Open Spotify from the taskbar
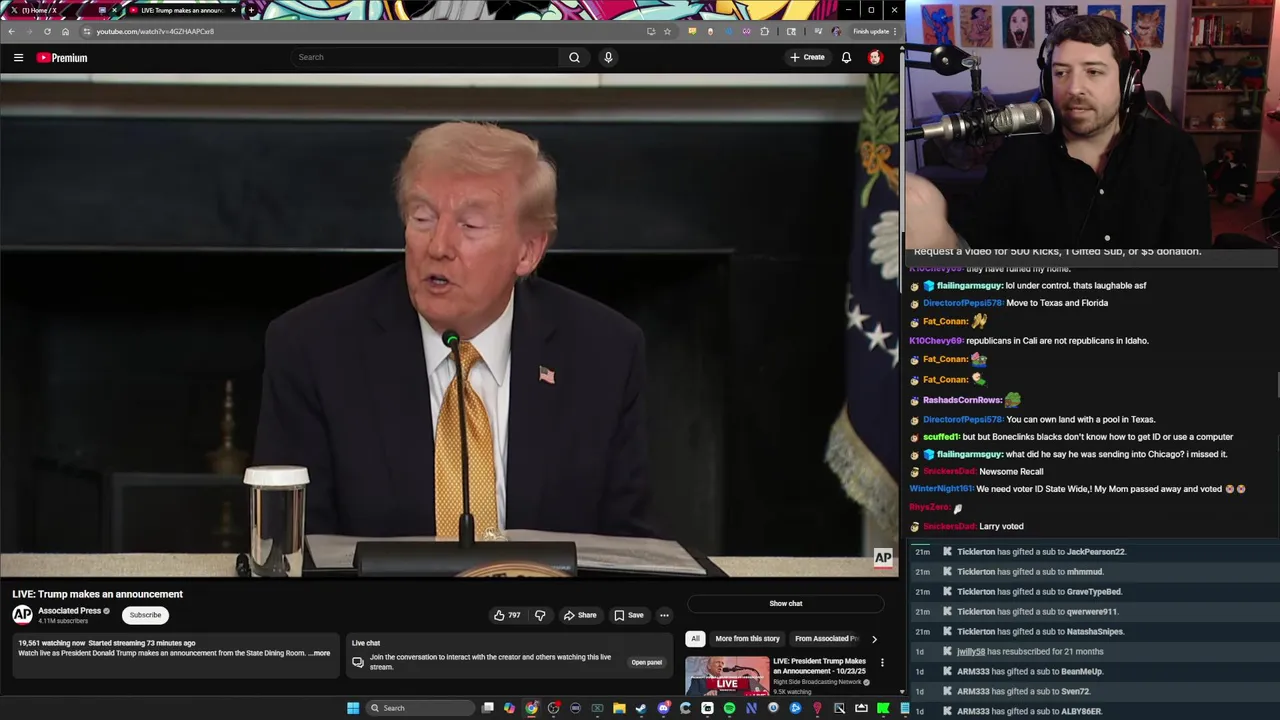This screenshot has height=720, width=1280. [x=729, y=708]
